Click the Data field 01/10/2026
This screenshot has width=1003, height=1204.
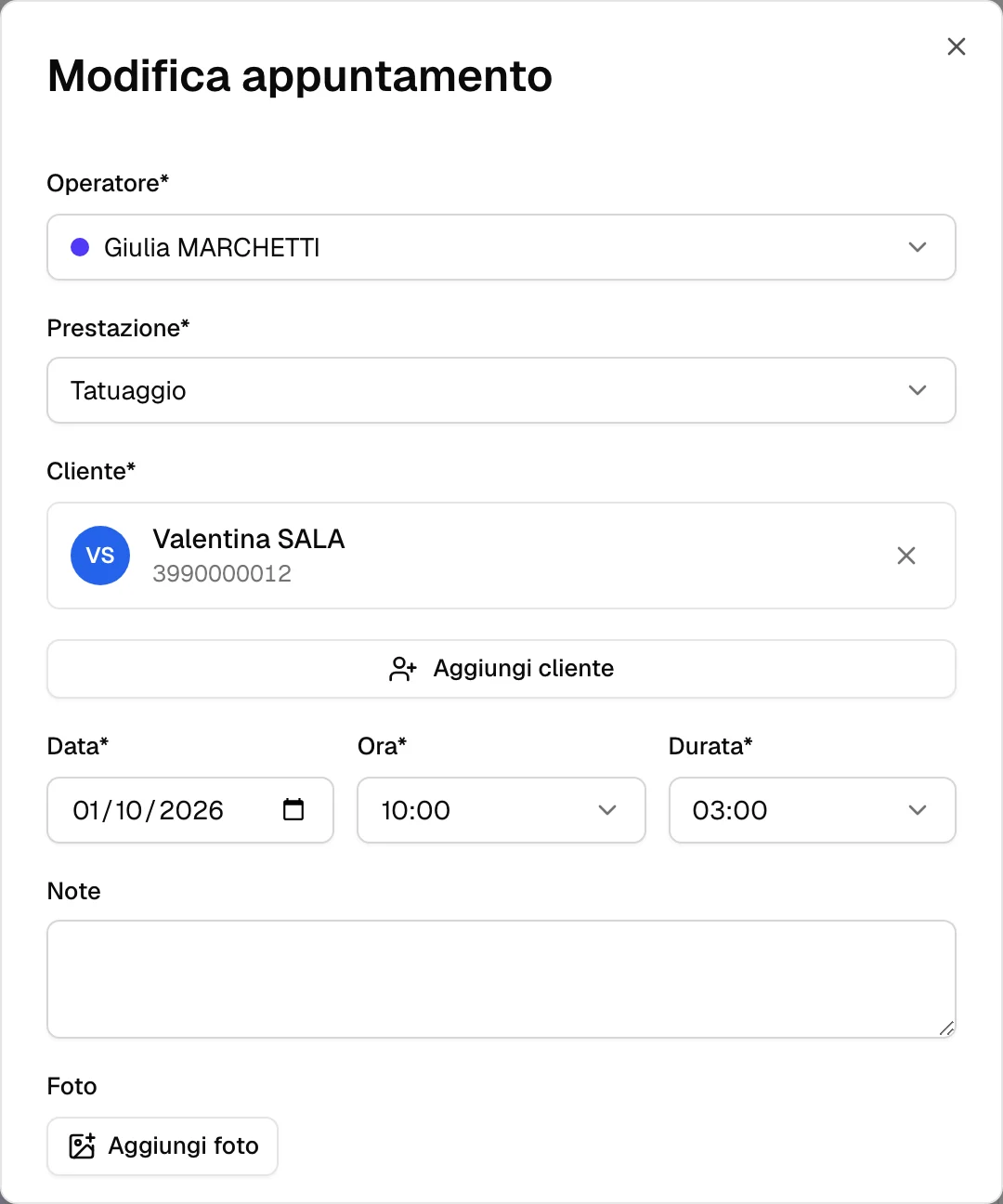[190, 810]
